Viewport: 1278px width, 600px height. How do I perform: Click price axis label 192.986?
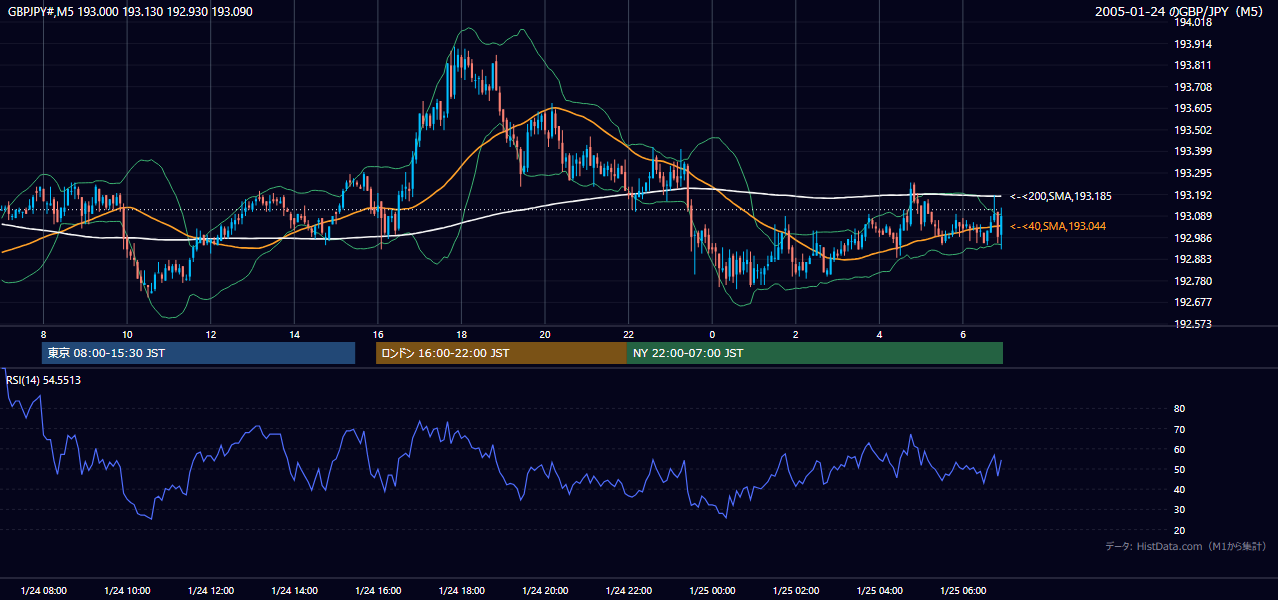[x=1192, y=239]
